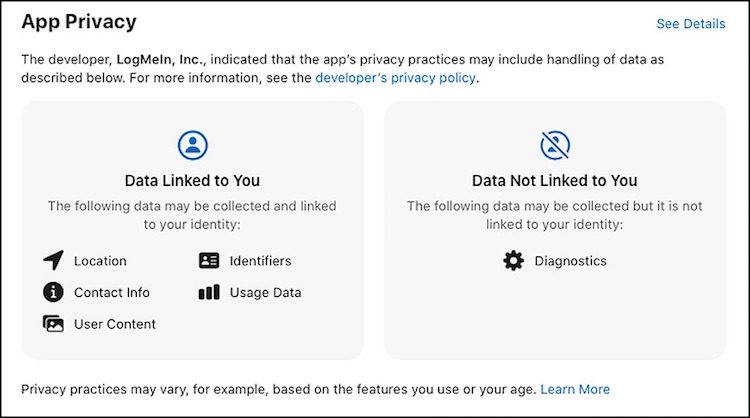This screenshot has width=750, height=418.
Task: Click the Contact Info icon
Action: click(x=53, y=292)
